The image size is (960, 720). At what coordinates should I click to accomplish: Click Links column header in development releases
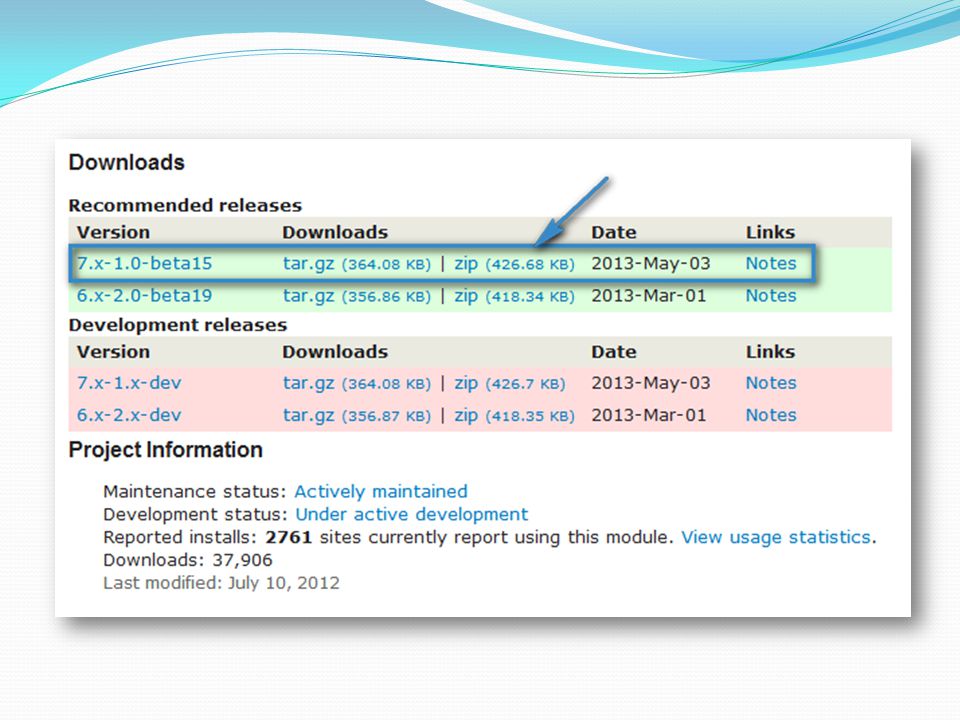[x=770, y=352]
